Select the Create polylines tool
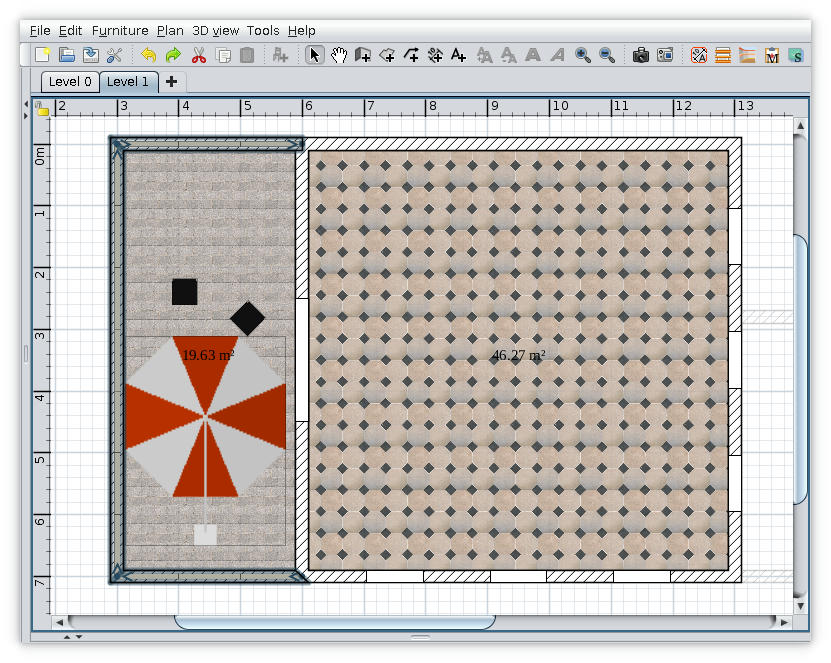The height and width of the screenshot is (663, 831). (x=411, y=55)
